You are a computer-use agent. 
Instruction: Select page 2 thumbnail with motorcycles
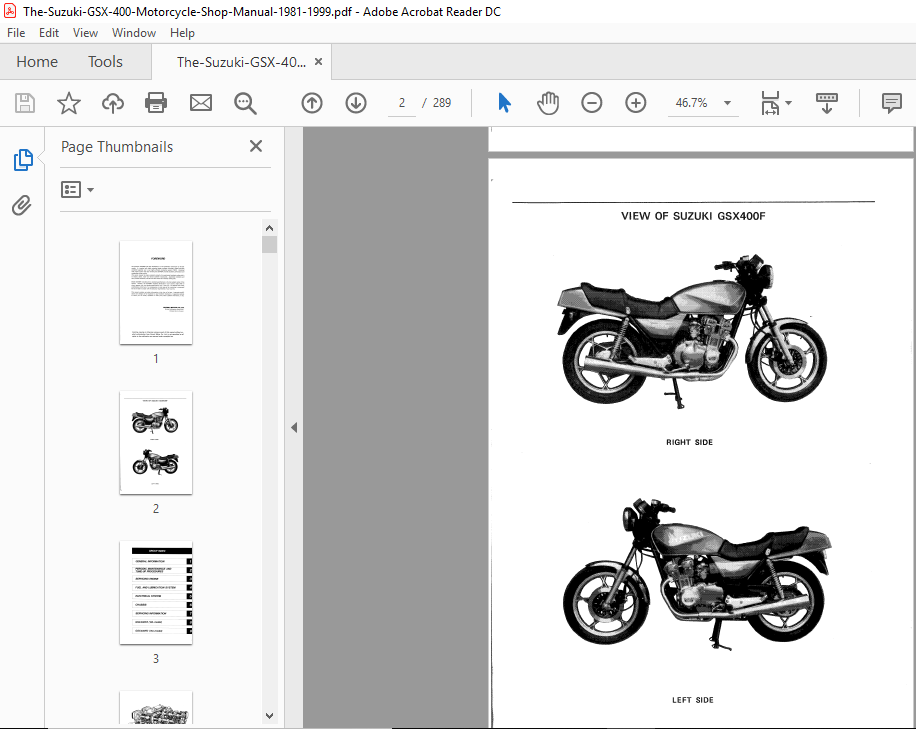pos(156,443)
